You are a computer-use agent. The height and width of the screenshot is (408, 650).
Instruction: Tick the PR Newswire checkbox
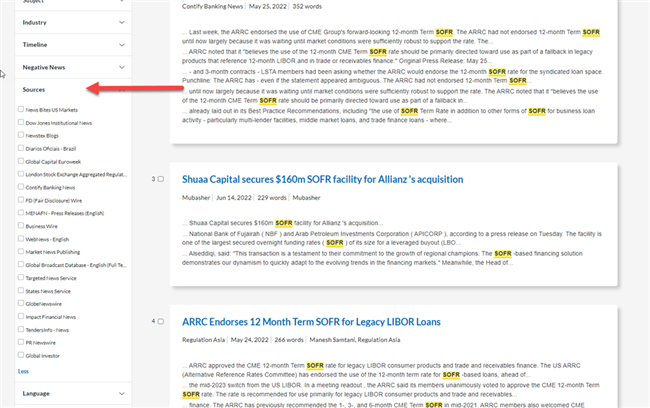tap(21, 342)
